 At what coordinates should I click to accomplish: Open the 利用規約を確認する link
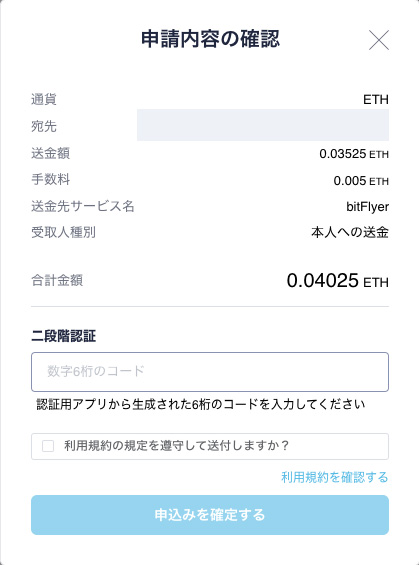(334, 477)
